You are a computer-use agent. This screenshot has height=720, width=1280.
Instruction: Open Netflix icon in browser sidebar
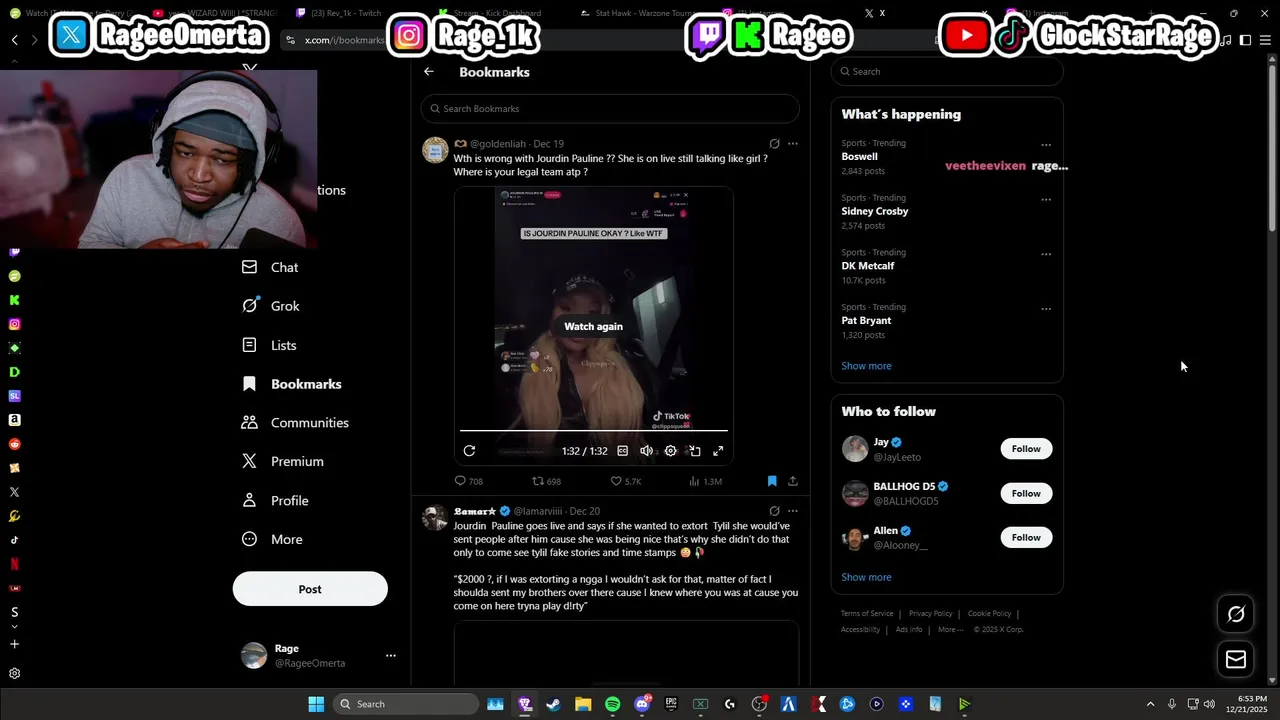point(14,564)
